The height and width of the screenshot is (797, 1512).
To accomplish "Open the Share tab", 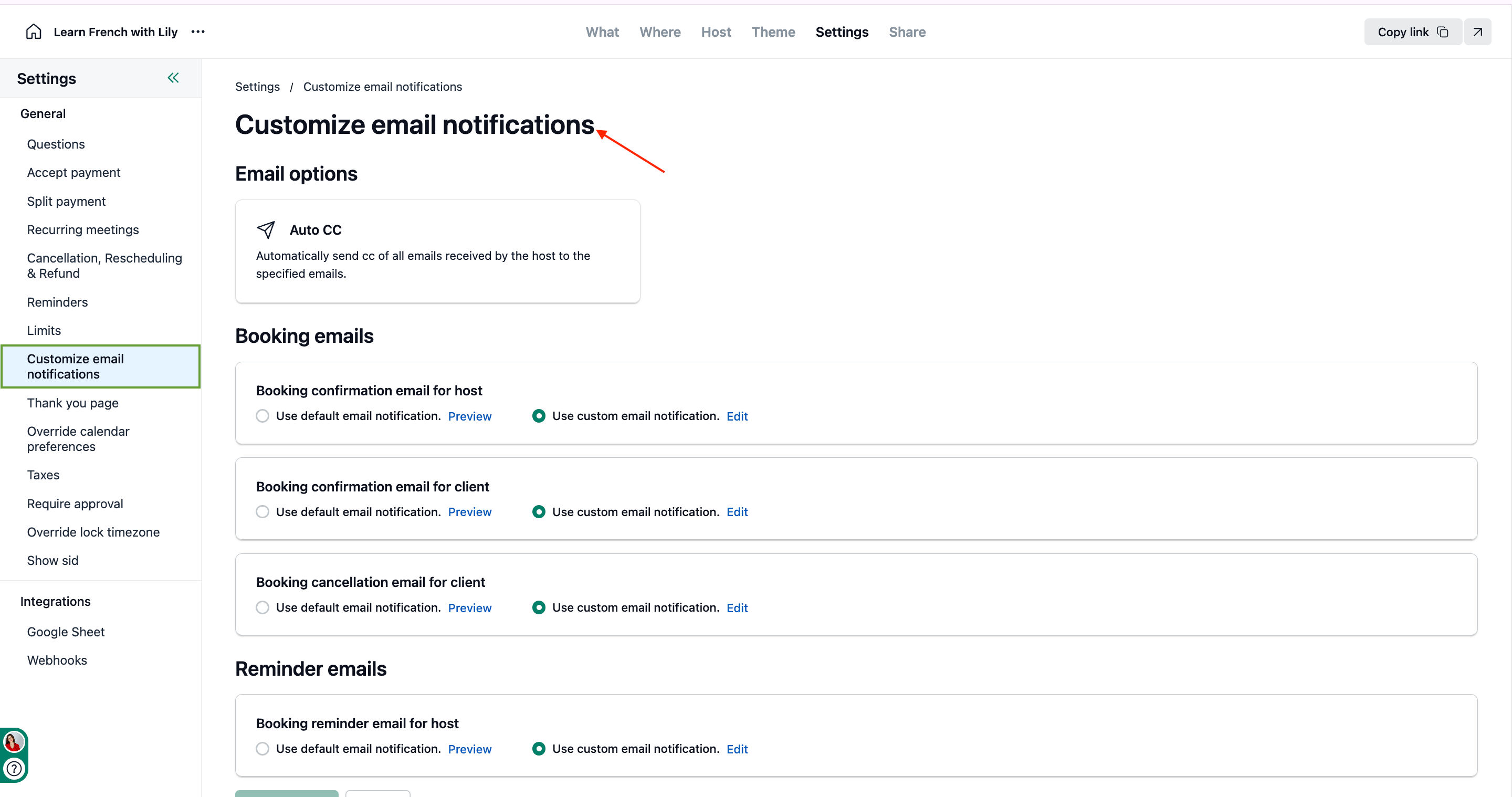I will (x=907, y=32).
